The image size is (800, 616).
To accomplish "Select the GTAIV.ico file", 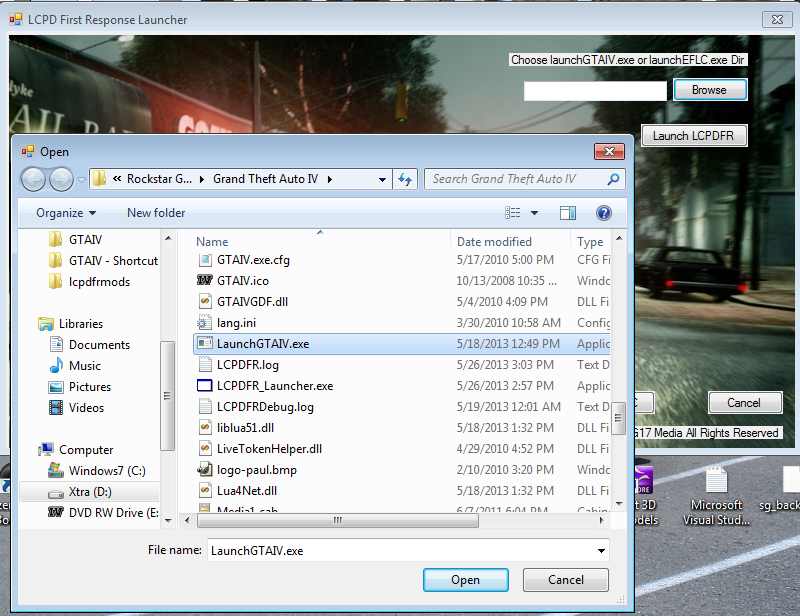I will (243, 281).
